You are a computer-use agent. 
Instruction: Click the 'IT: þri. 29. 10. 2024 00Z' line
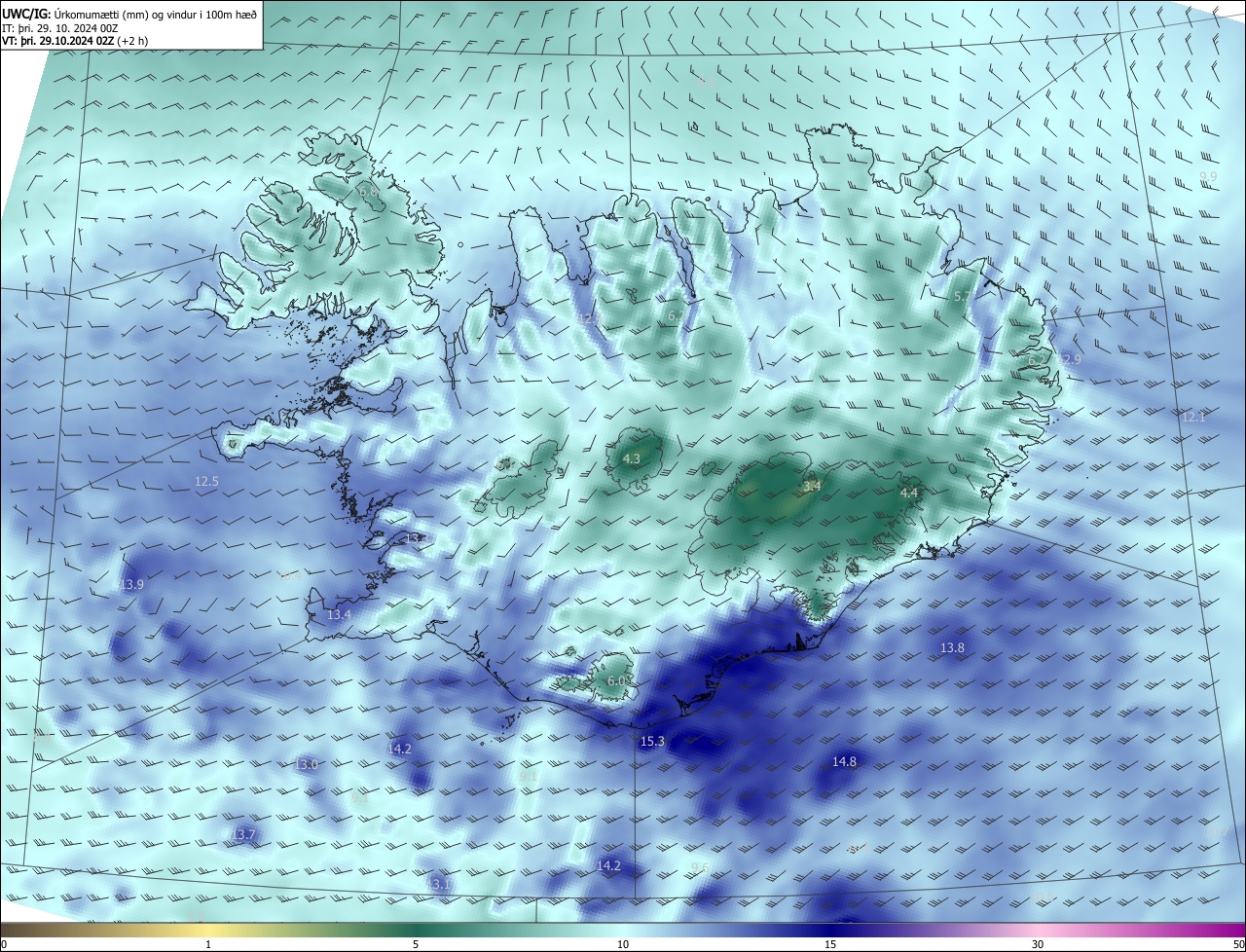click(59, 29)
